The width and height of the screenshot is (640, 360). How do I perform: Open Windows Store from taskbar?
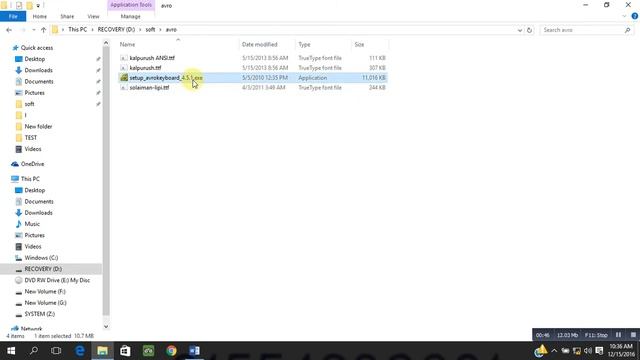tap(125, 351)
